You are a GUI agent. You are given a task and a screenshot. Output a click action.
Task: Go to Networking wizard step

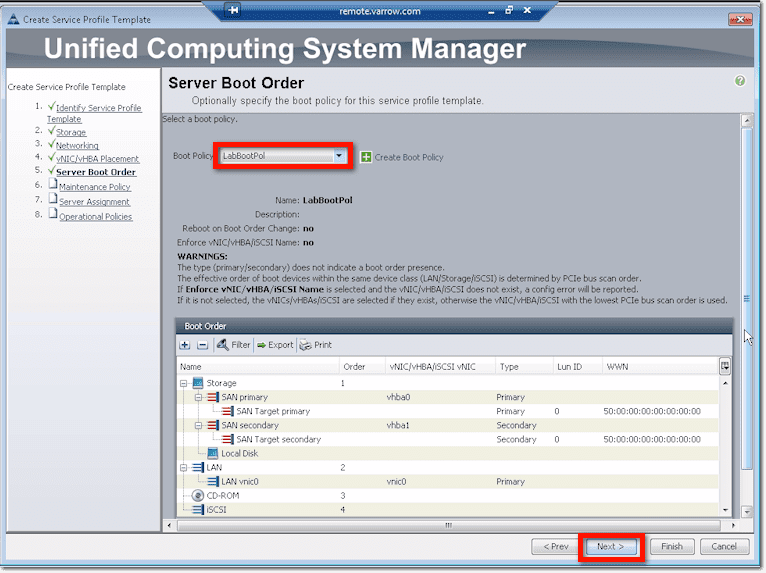click(77, 146)
